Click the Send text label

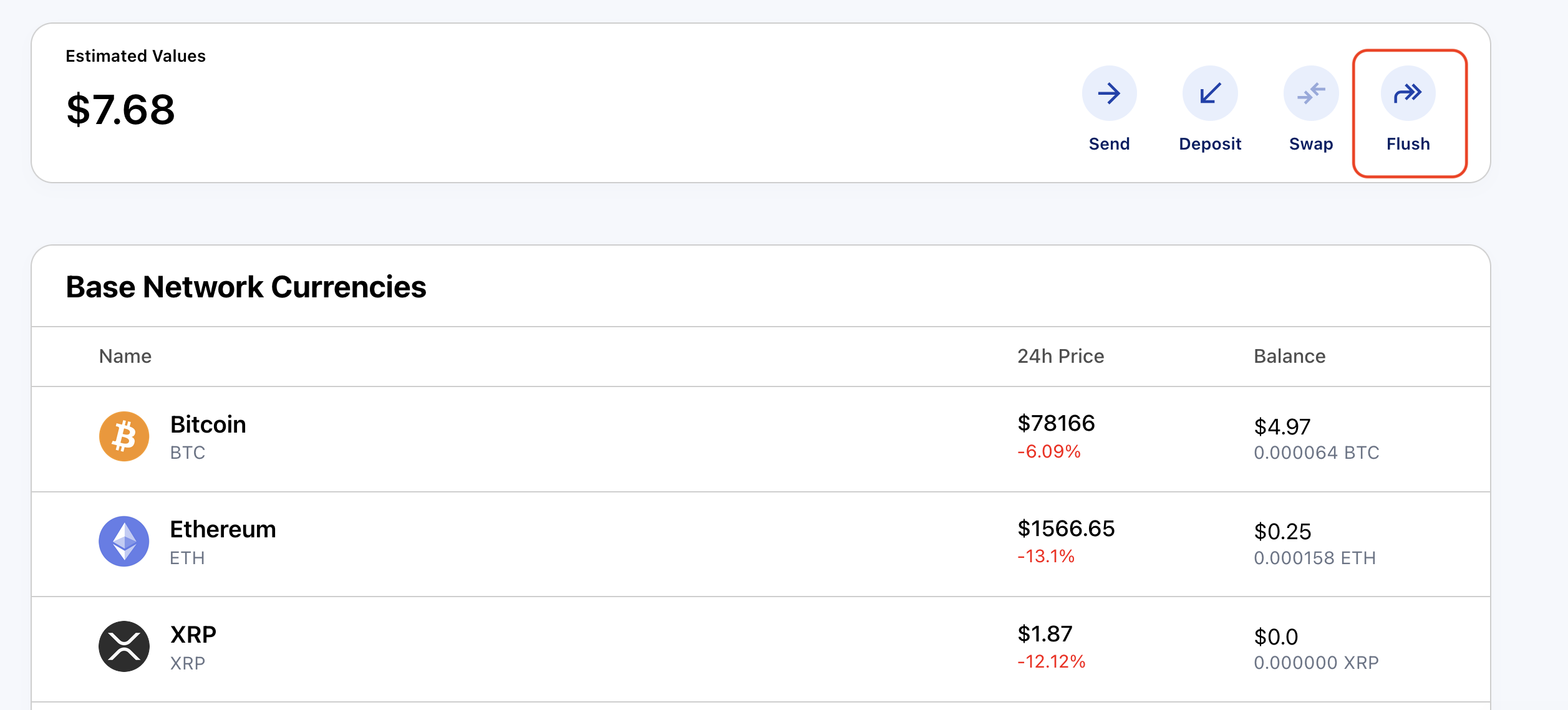1109,144
